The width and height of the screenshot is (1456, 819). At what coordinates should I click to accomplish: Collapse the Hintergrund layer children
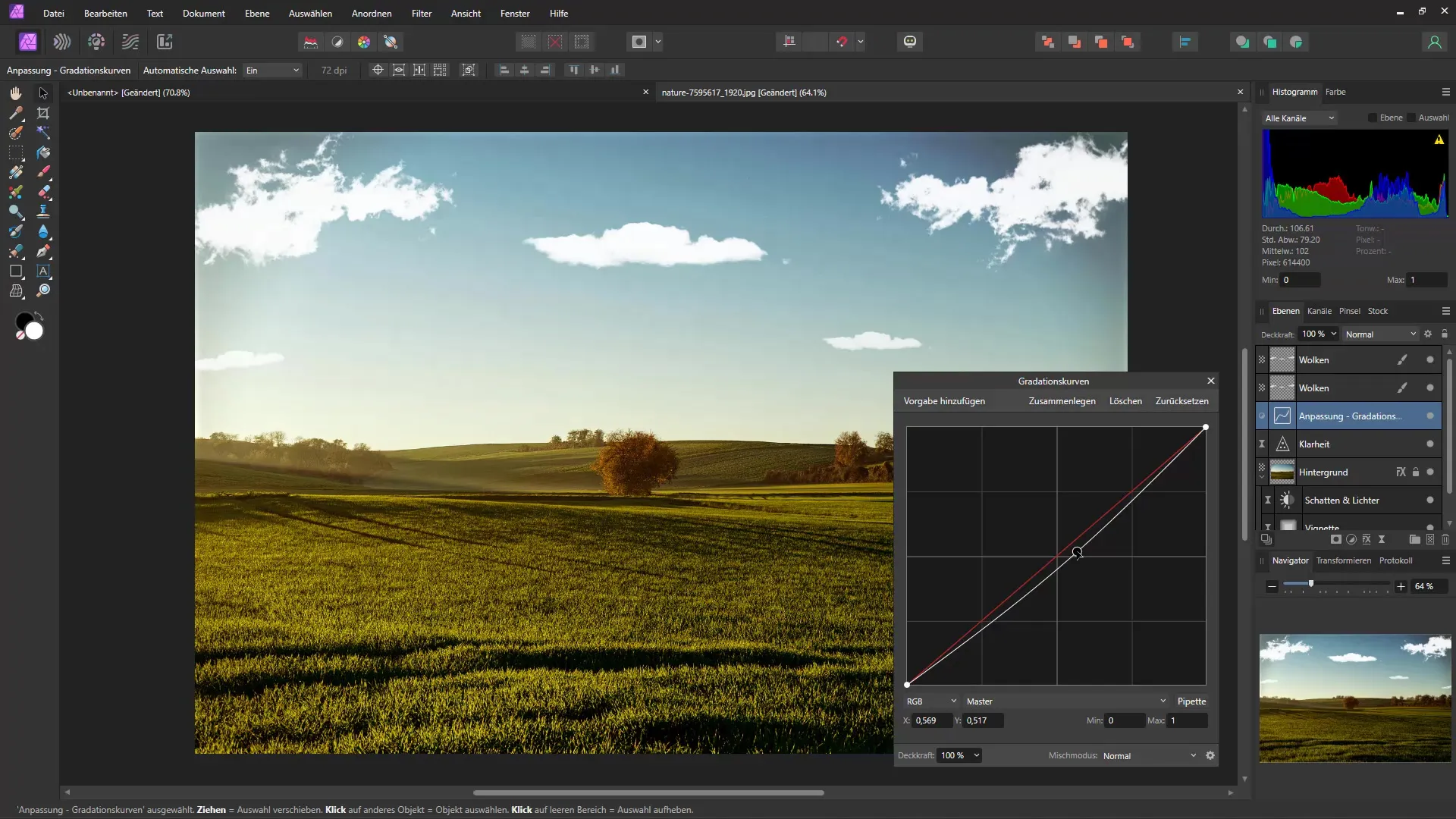[x=1262, y=478]
